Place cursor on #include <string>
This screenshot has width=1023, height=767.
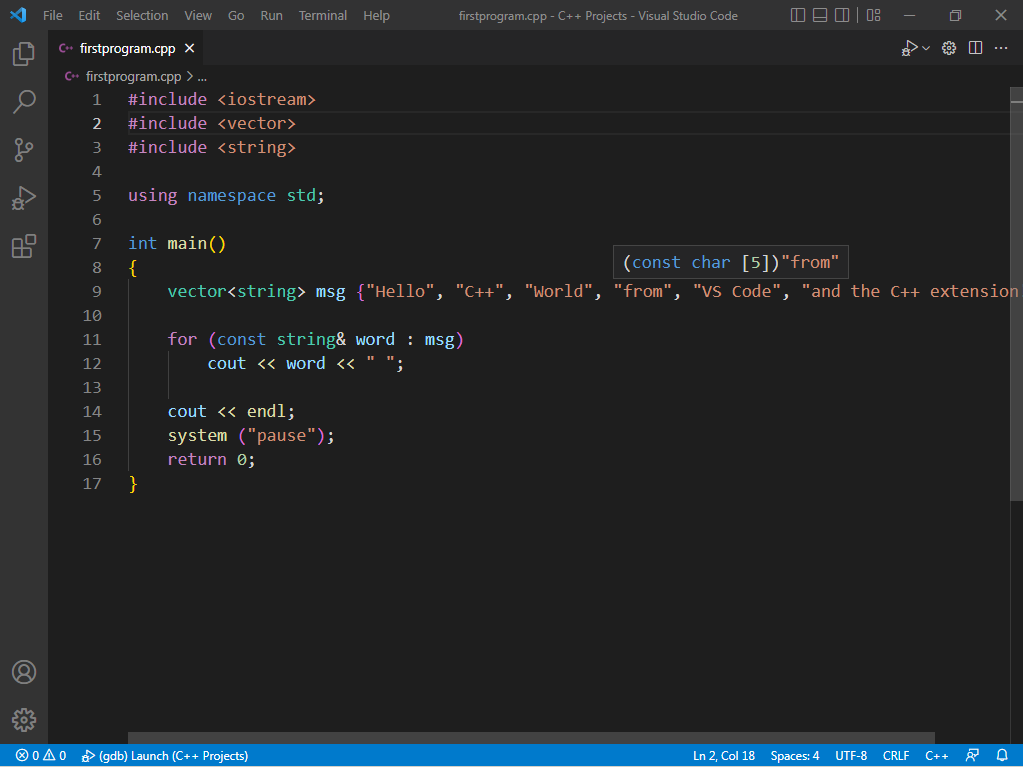coord(212,147)
